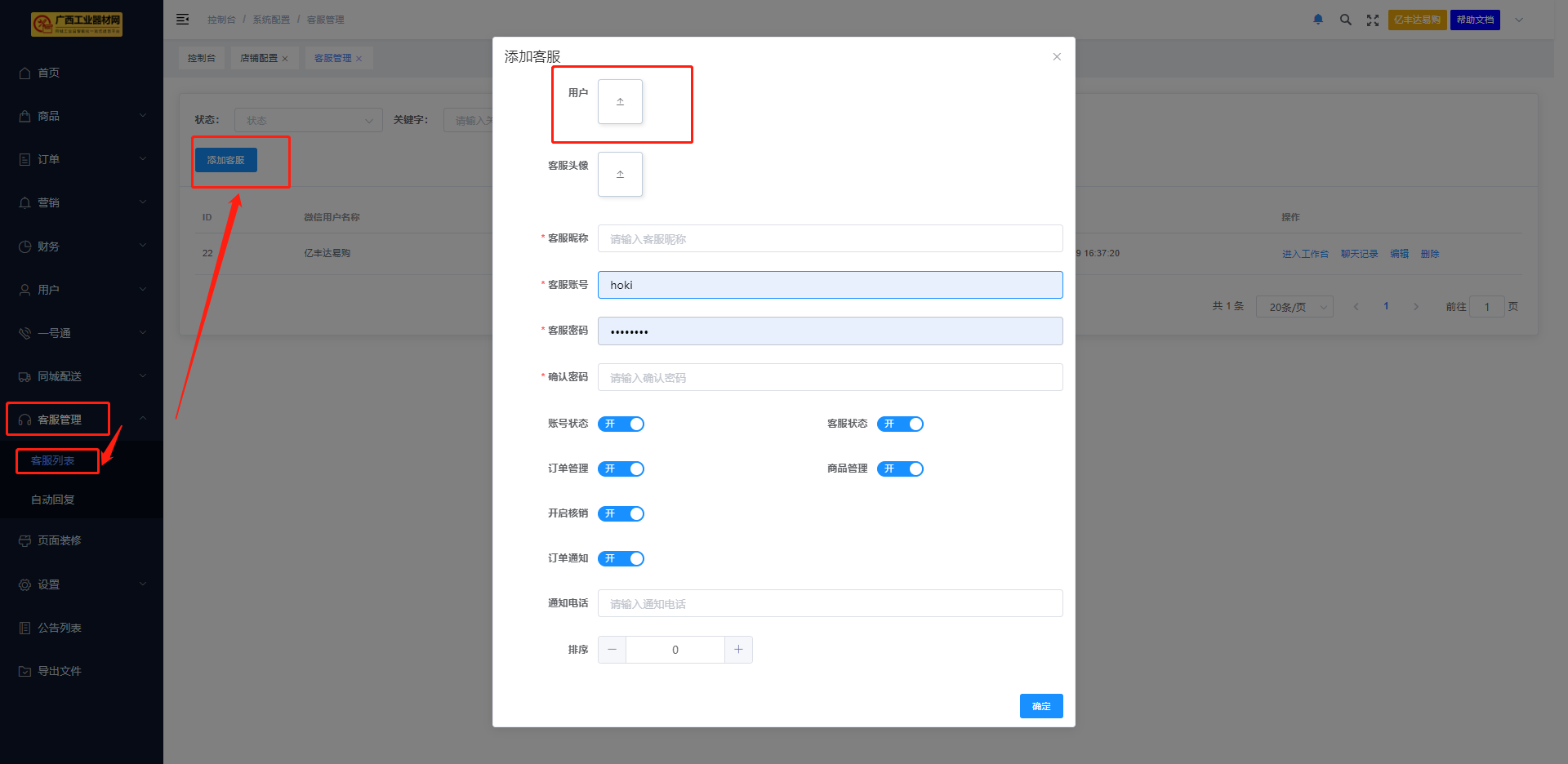
Task: Click the minus icon in 排序 stepper
Action: pos(612,650)
